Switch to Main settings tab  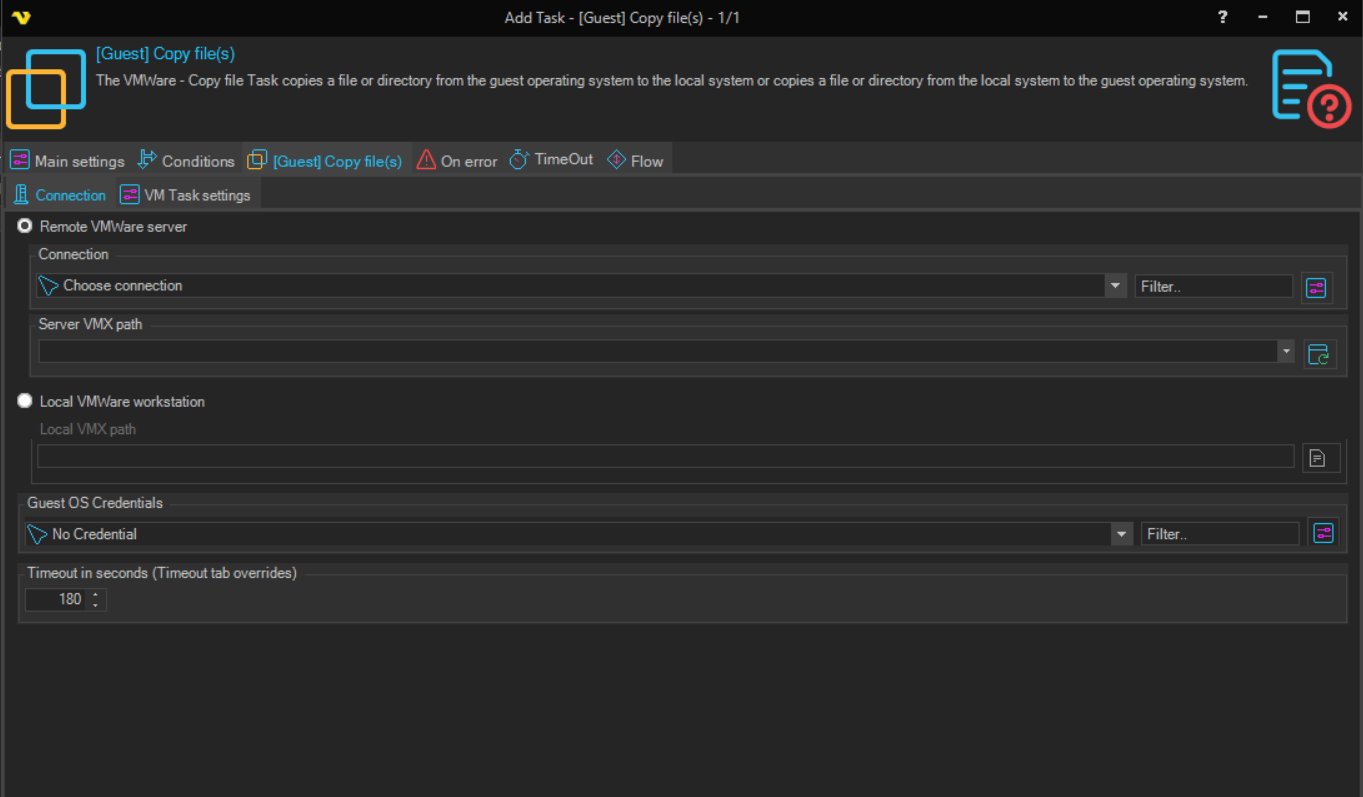tap(67, 160)
